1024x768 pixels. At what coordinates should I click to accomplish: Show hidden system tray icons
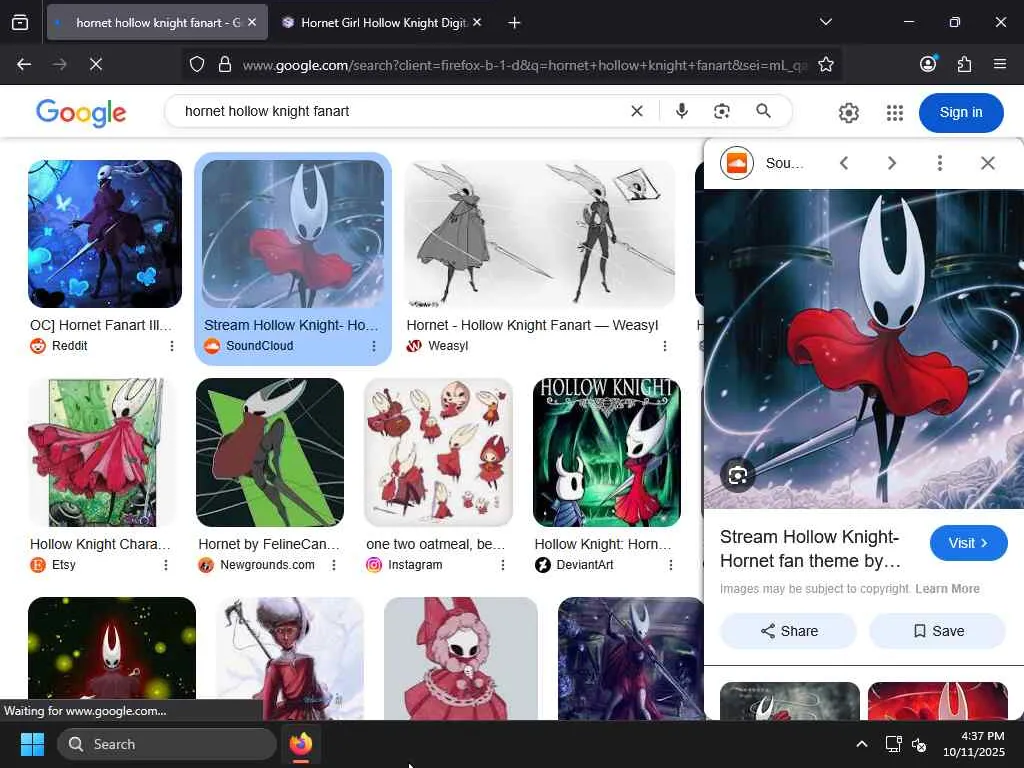click(x=861, y=744)
